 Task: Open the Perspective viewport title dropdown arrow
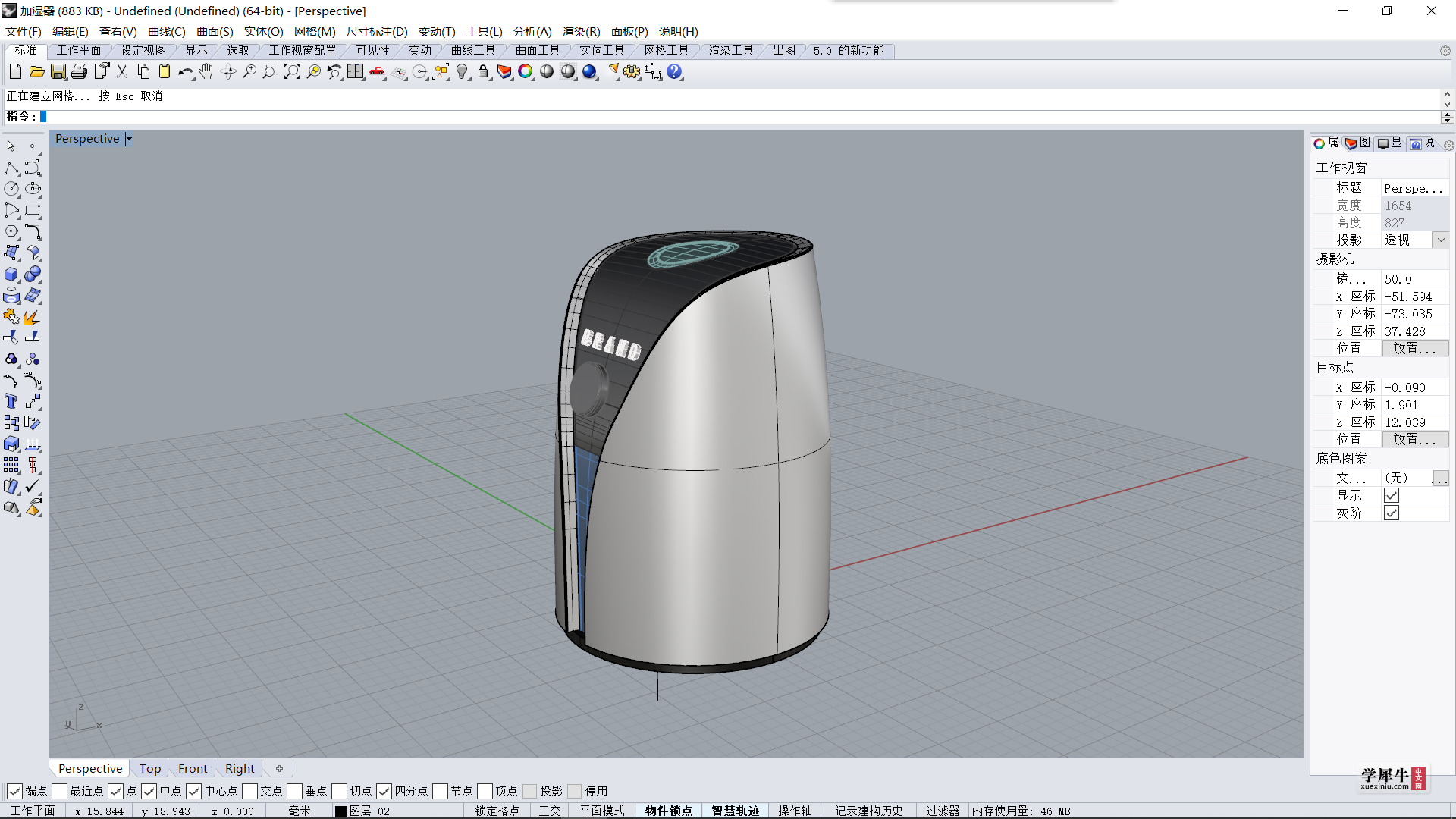click(x=129, y=139)
